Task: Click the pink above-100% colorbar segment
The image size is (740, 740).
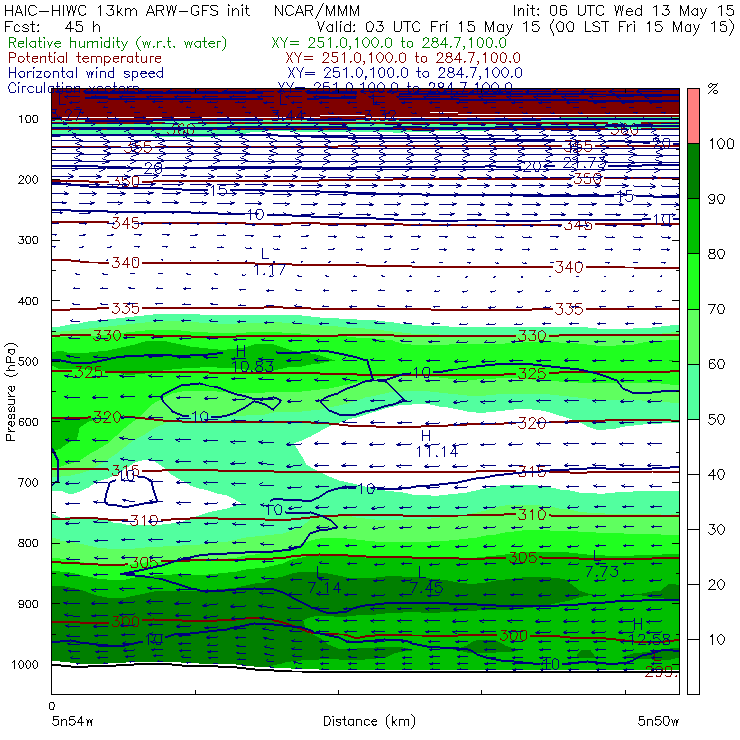Action: (693, 116)
